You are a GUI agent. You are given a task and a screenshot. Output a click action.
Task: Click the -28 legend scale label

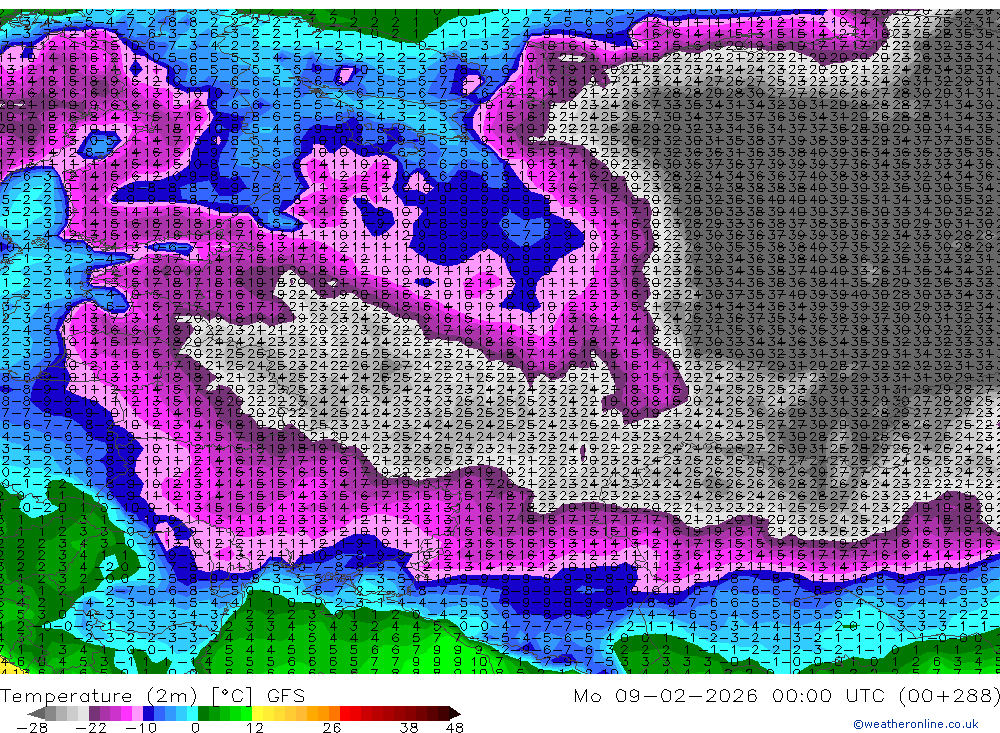pyautogui.click(x=32, y=727)
